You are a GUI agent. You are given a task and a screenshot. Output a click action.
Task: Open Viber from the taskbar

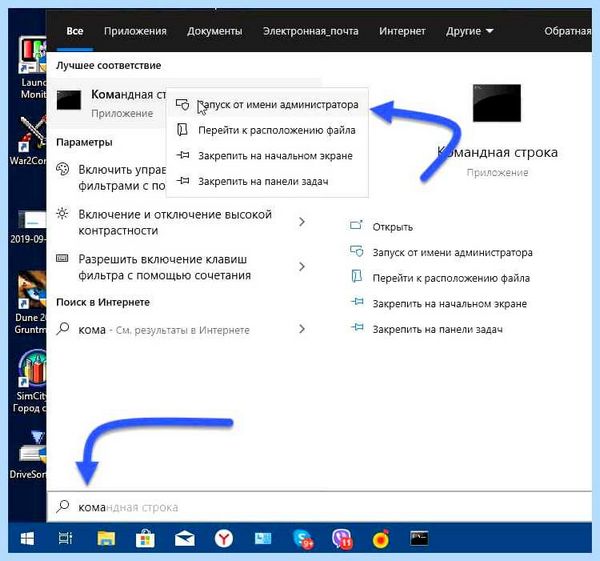pos(342,539)
